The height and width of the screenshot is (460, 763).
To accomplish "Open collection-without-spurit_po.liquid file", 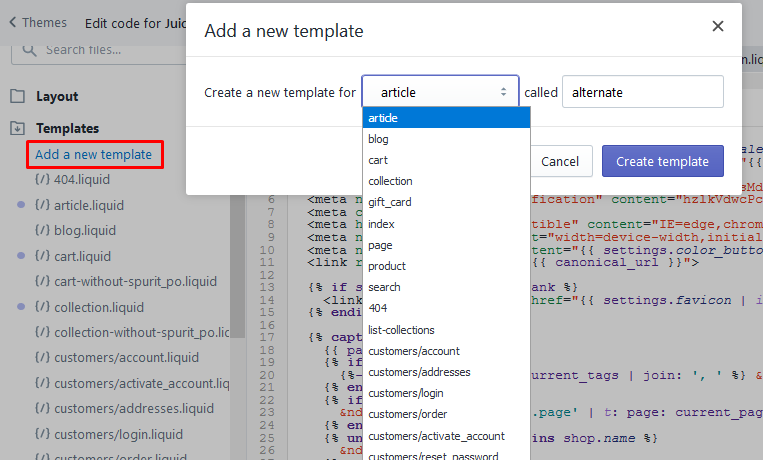I will [x=142, y=332].
